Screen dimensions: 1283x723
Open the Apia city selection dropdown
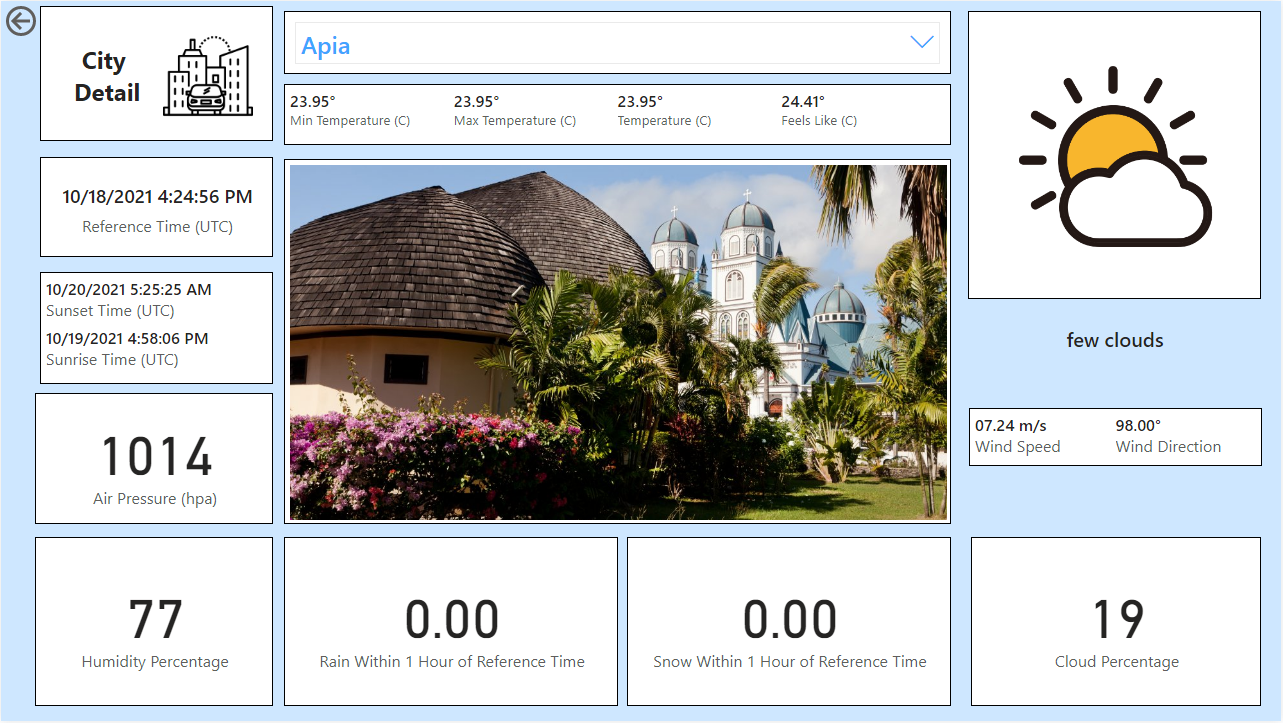616,43
